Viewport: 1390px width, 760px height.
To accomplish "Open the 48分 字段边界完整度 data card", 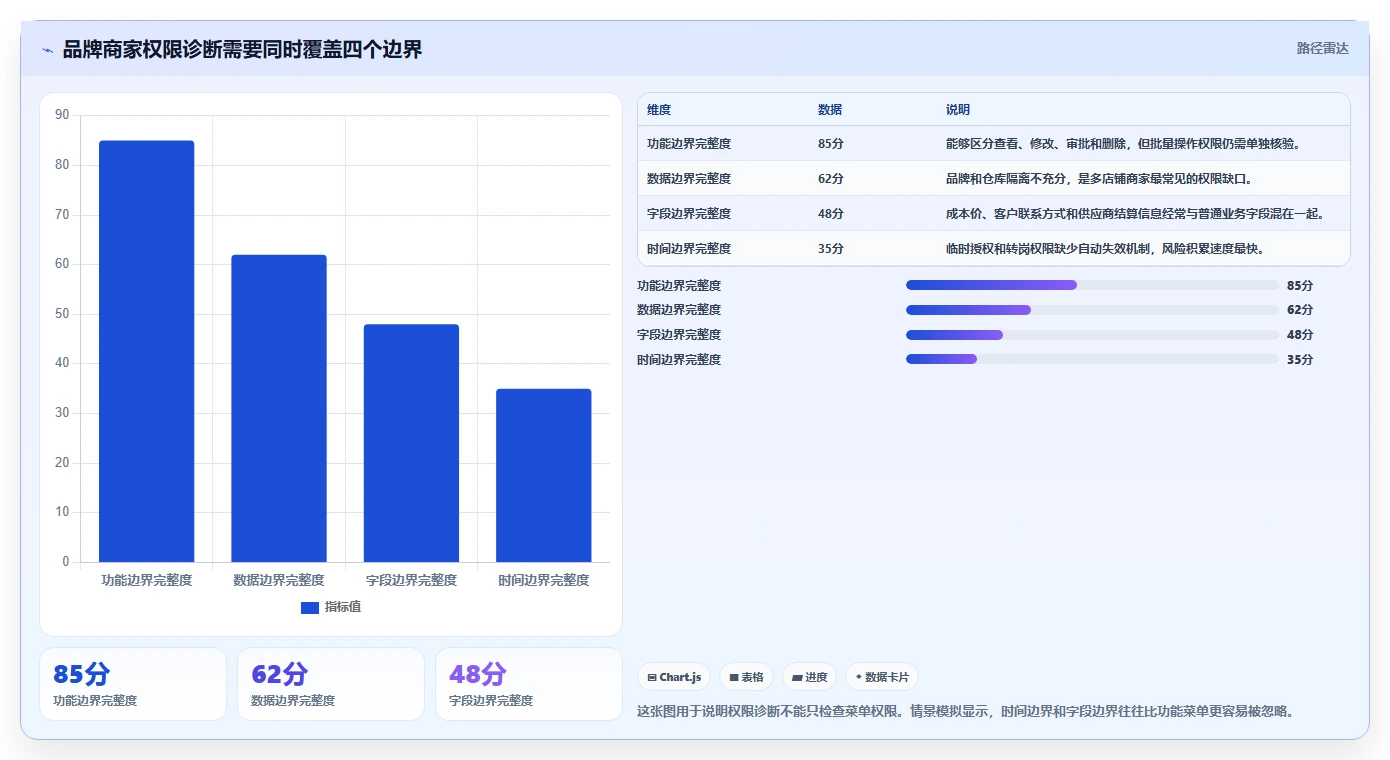I will tap(529, 684).
